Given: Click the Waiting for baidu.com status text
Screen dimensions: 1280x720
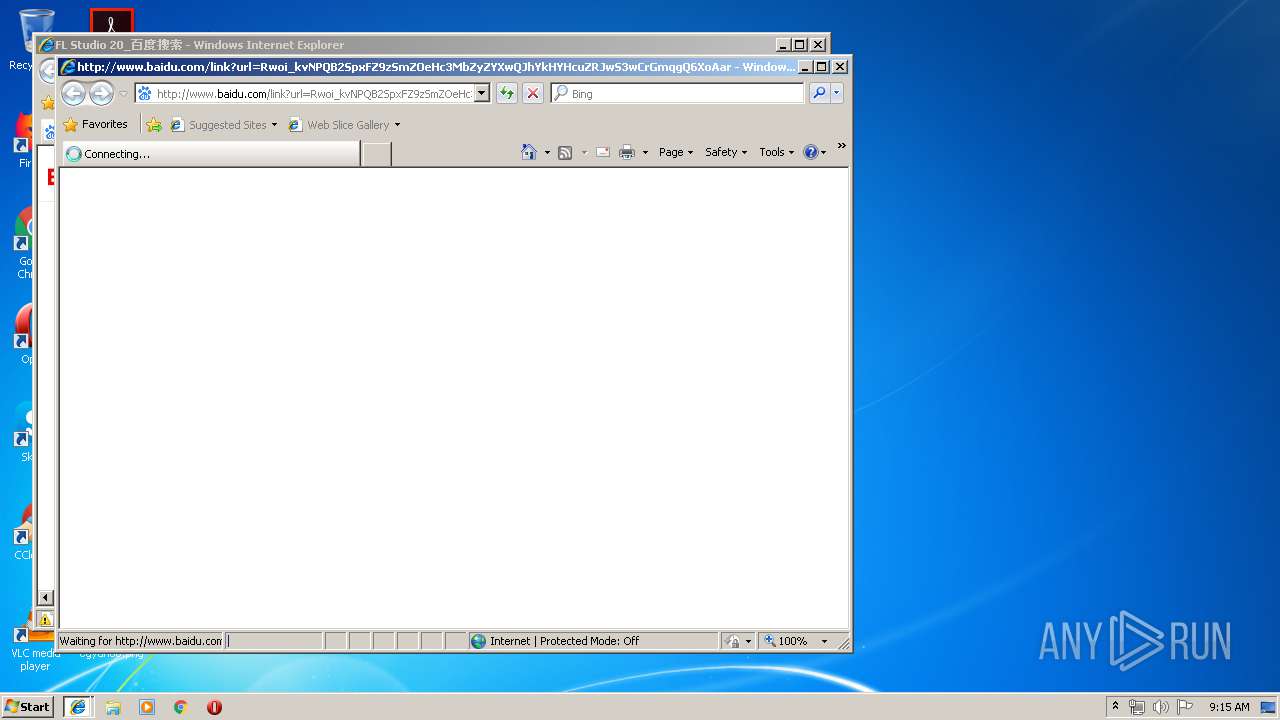Looking at the screenshot, I should 140,641.
